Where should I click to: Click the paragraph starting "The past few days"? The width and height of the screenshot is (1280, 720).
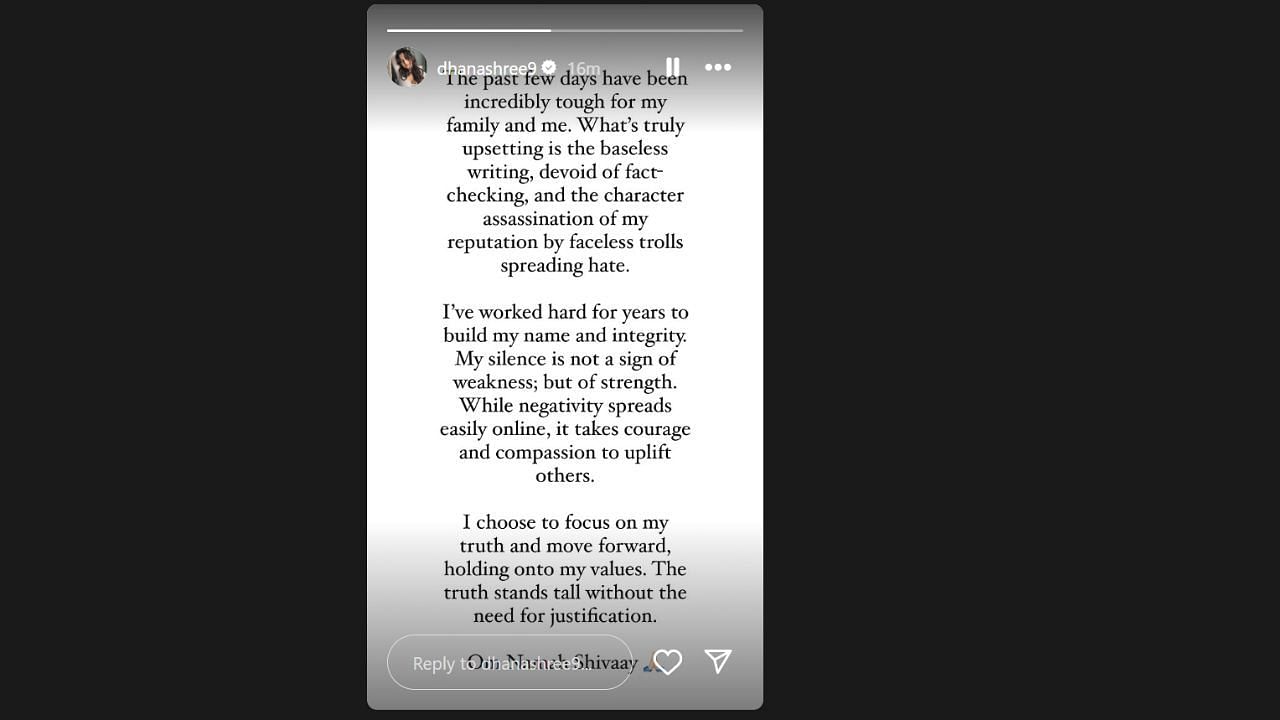pyautogui.click(x=565, y=172)
